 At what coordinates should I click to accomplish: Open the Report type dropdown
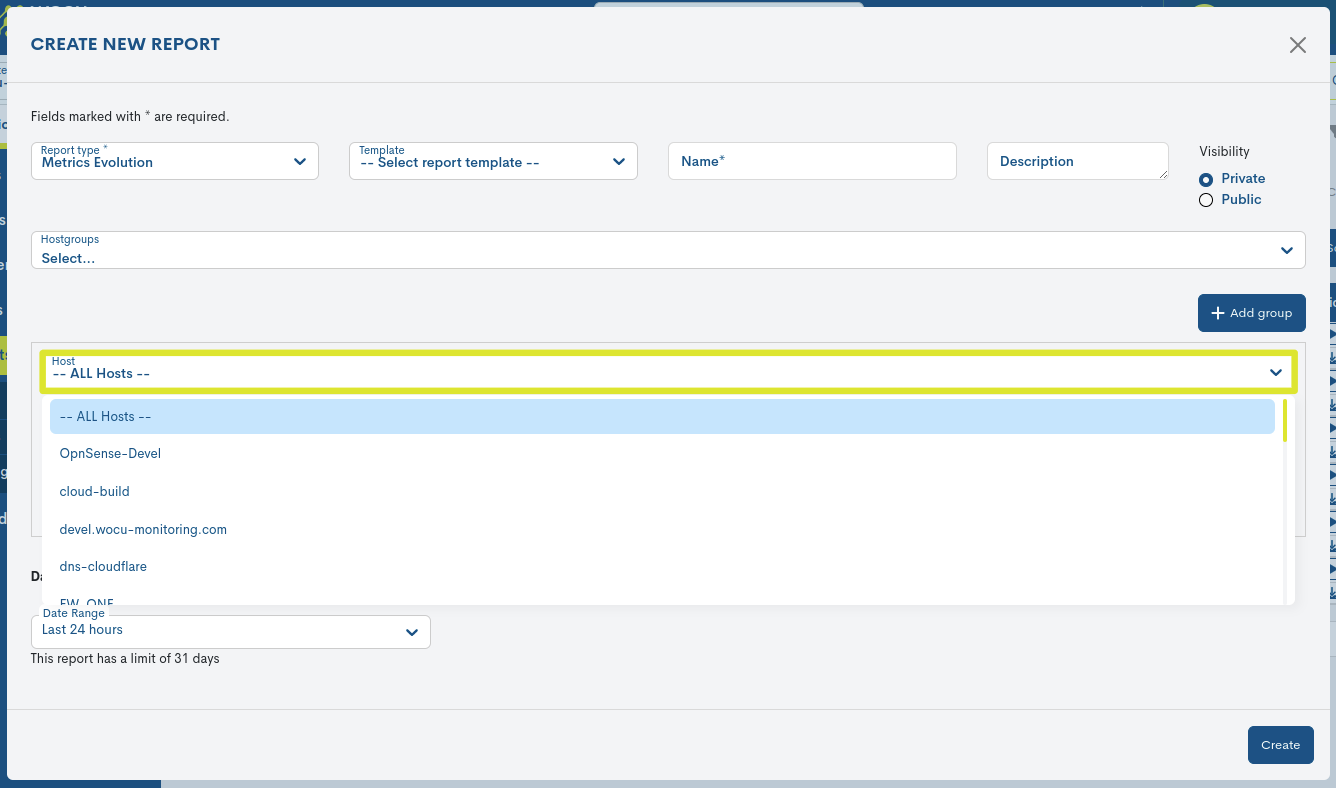(175, 161)
